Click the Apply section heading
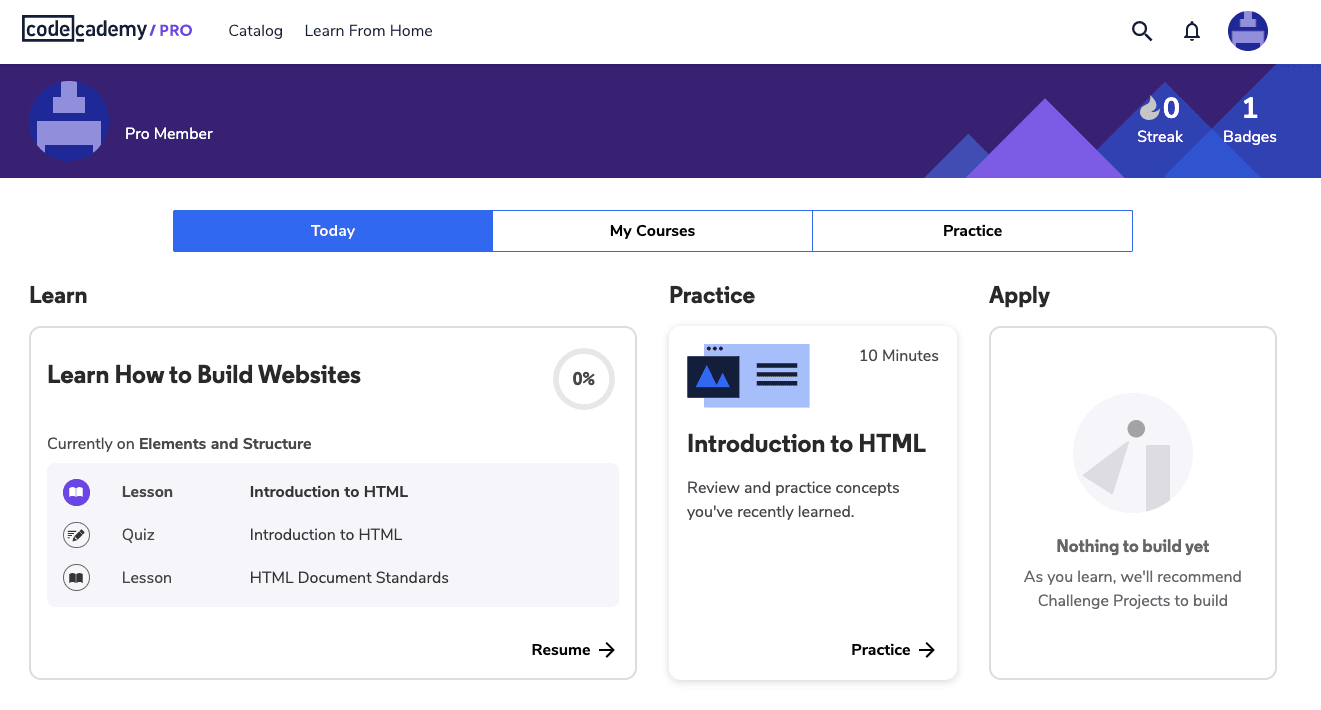The image size is (1321, 710). pyautogui.click(x=1019, y=296)
